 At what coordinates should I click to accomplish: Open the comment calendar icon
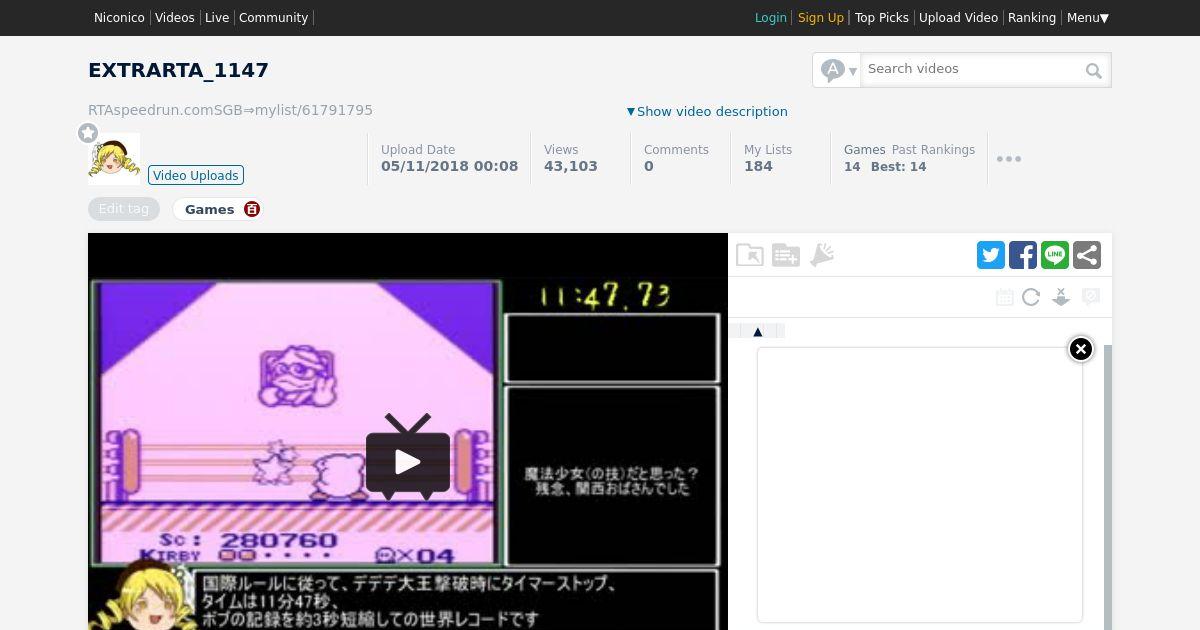coord(1005,297)
